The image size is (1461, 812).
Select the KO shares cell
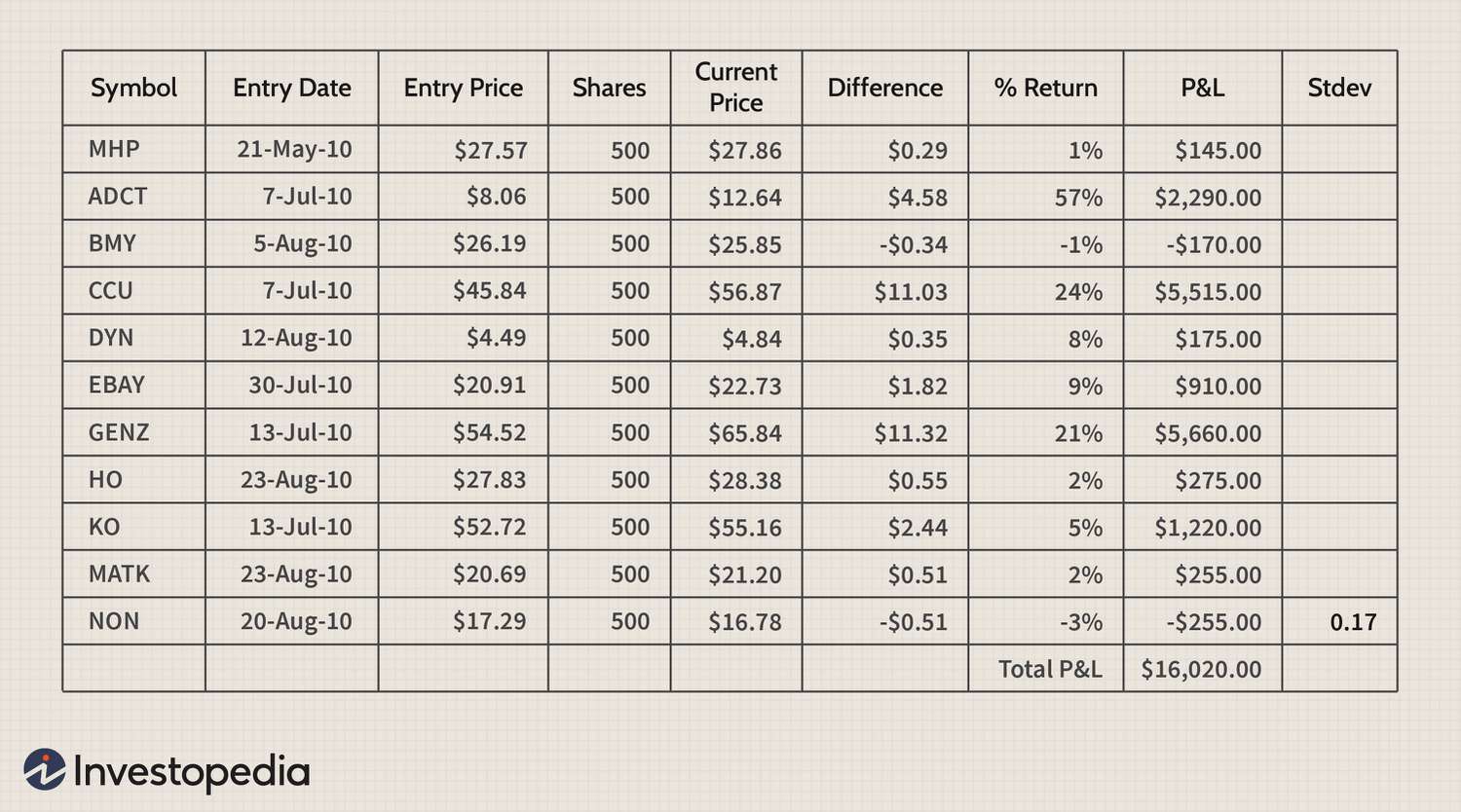pos(609,527)
